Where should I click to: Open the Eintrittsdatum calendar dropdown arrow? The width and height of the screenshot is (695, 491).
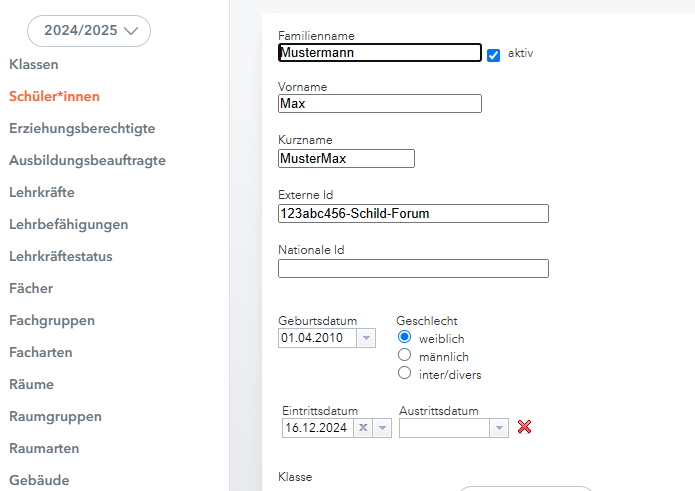[x=382, y=428]
